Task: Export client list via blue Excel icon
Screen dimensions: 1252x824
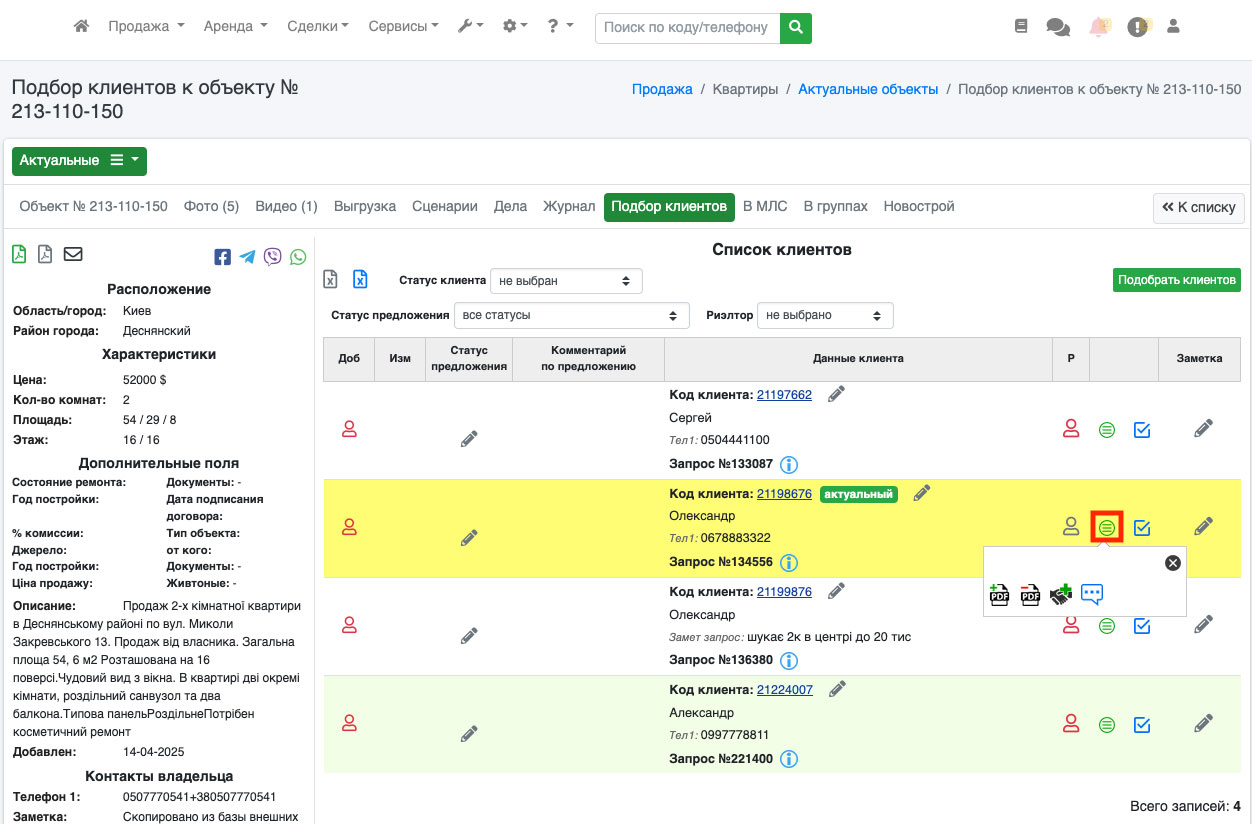Action: pos(360,279)
